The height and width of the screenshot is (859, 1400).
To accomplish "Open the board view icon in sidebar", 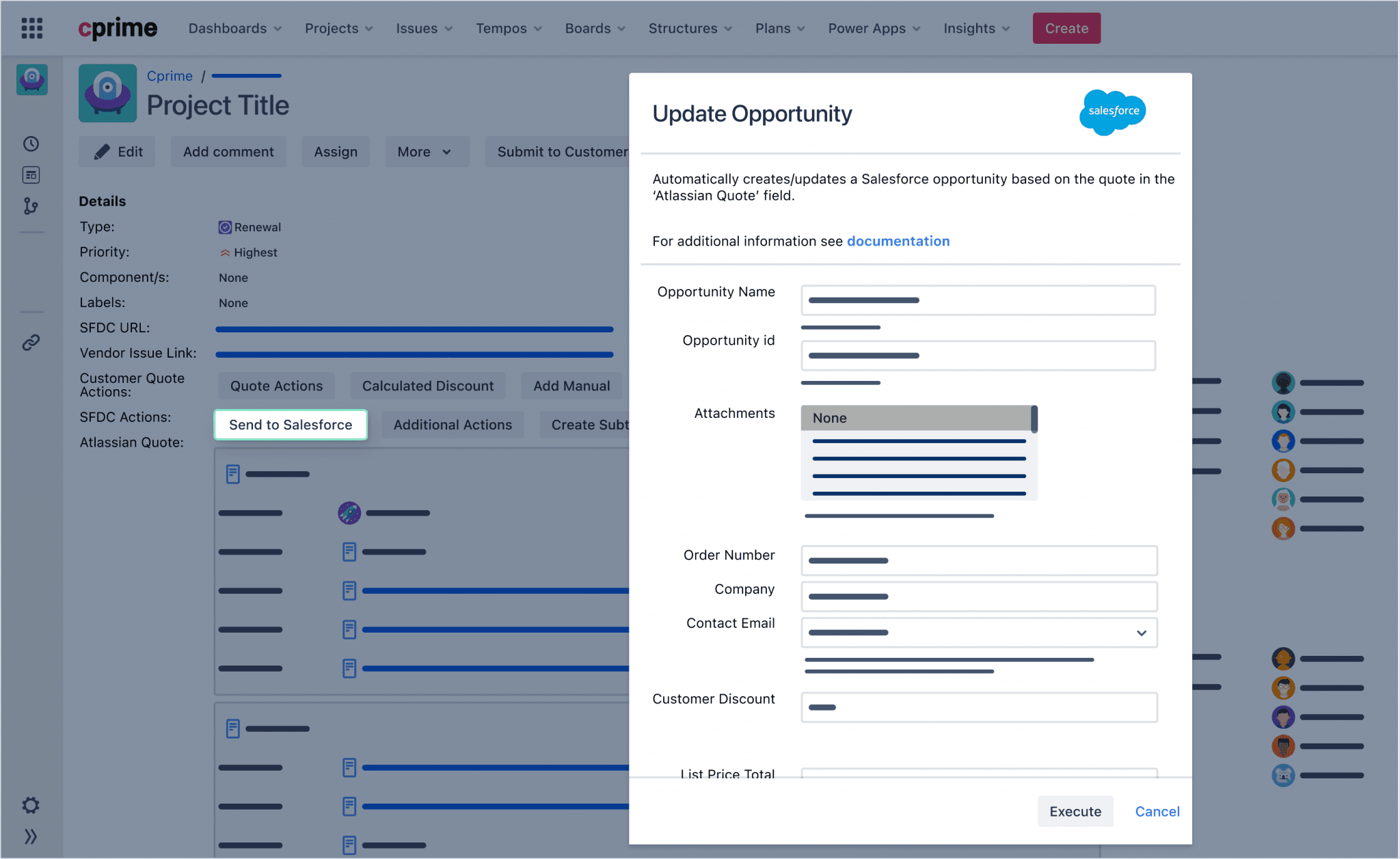I will point(31,175).
